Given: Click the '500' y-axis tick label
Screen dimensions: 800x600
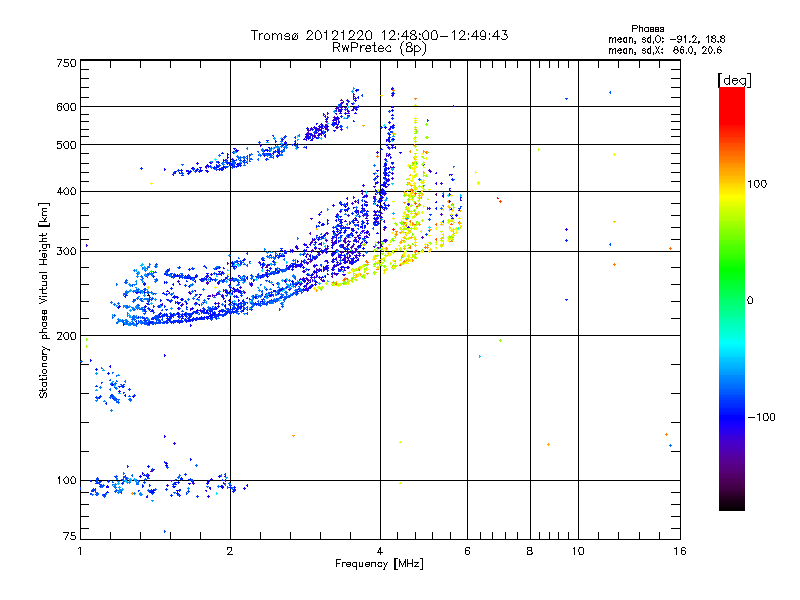Looking at the screenshot, I should [66, 145].
